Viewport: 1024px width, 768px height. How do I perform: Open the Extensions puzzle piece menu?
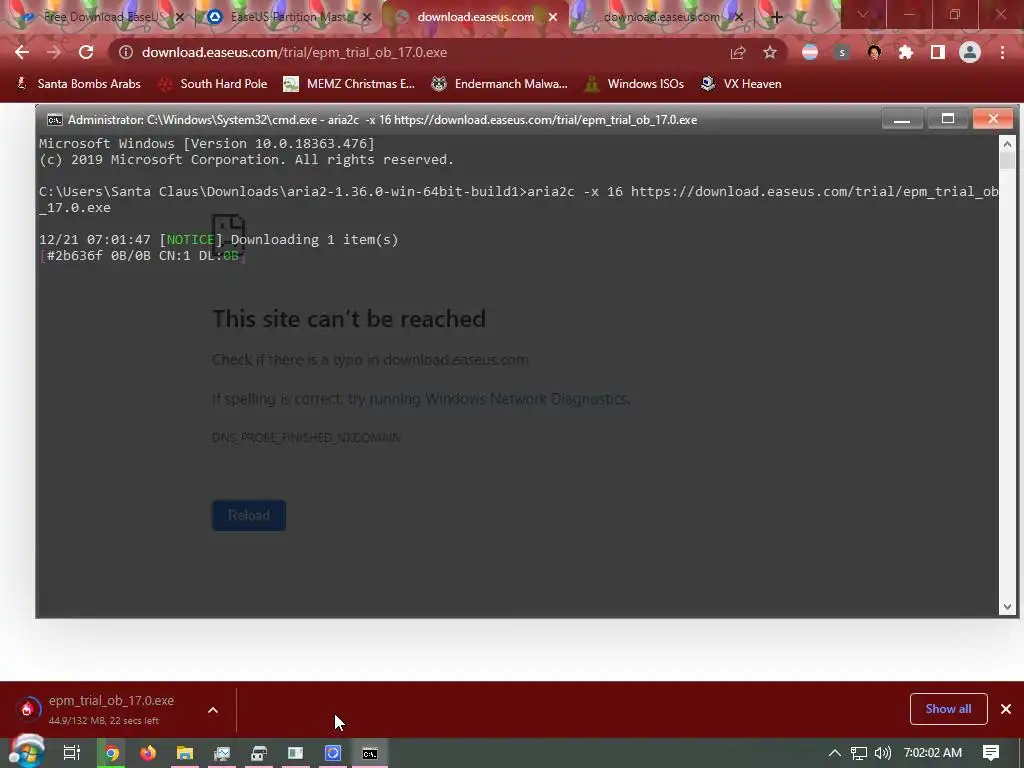[x=906, y=52]
